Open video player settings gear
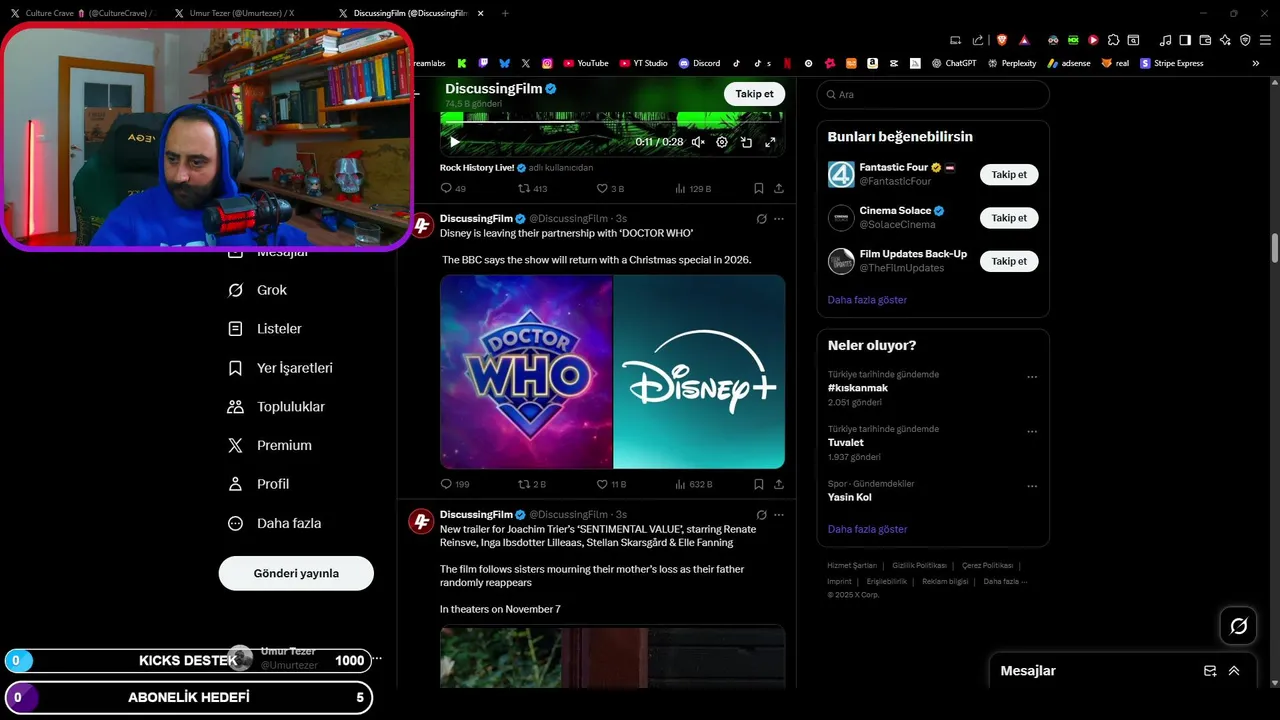This screenshot has width=1280, height=720. [722, 142]
